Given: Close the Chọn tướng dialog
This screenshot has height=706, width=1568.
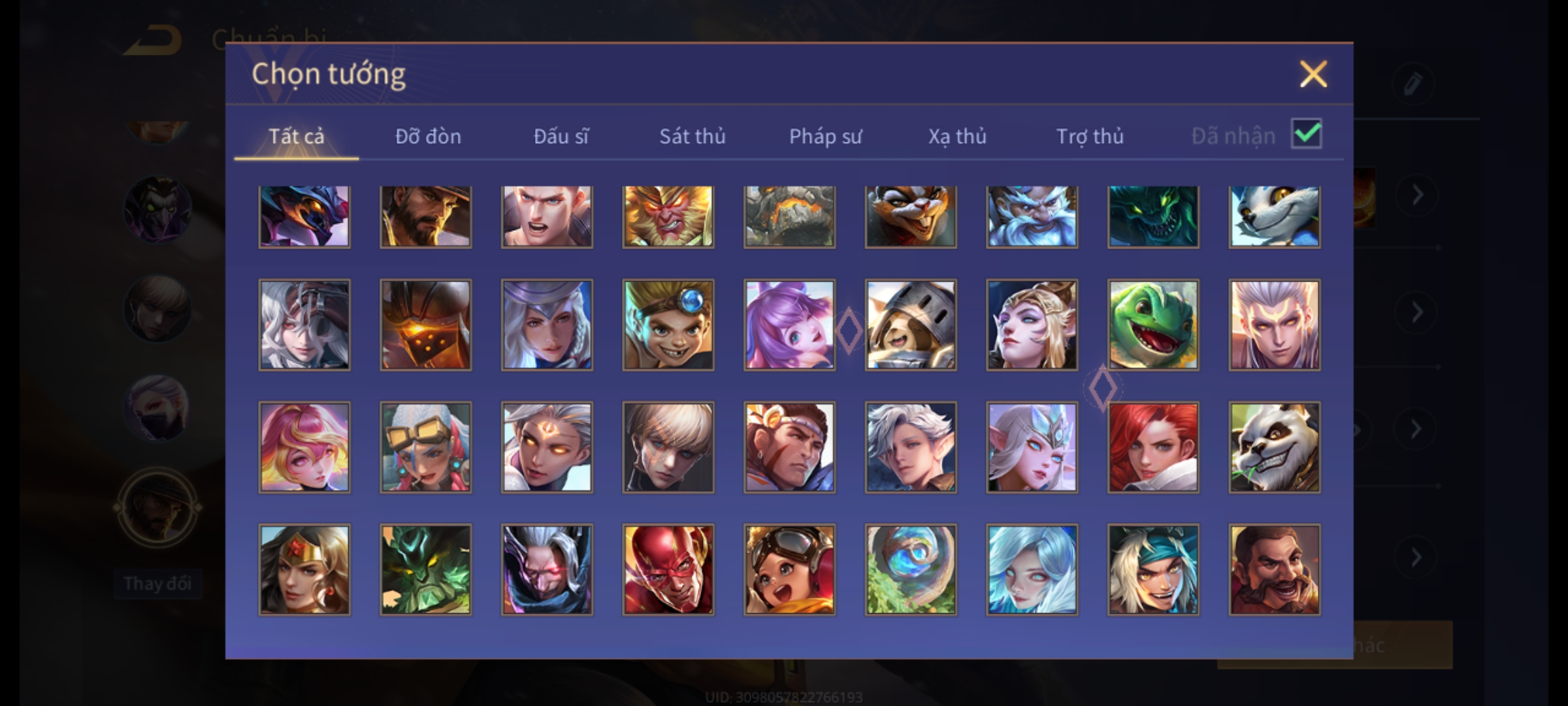Looking at the screenshot, I should click(x=1313, y=74).
